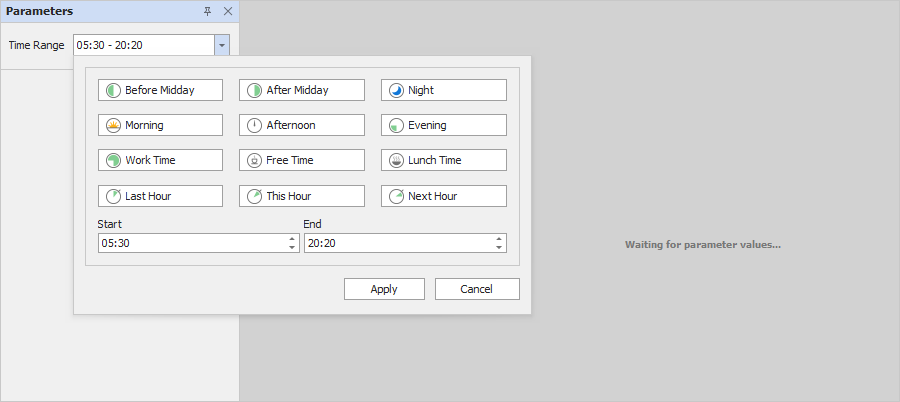Click the Night moon icon
Screen dimensions: 900x402
[396, 90]
